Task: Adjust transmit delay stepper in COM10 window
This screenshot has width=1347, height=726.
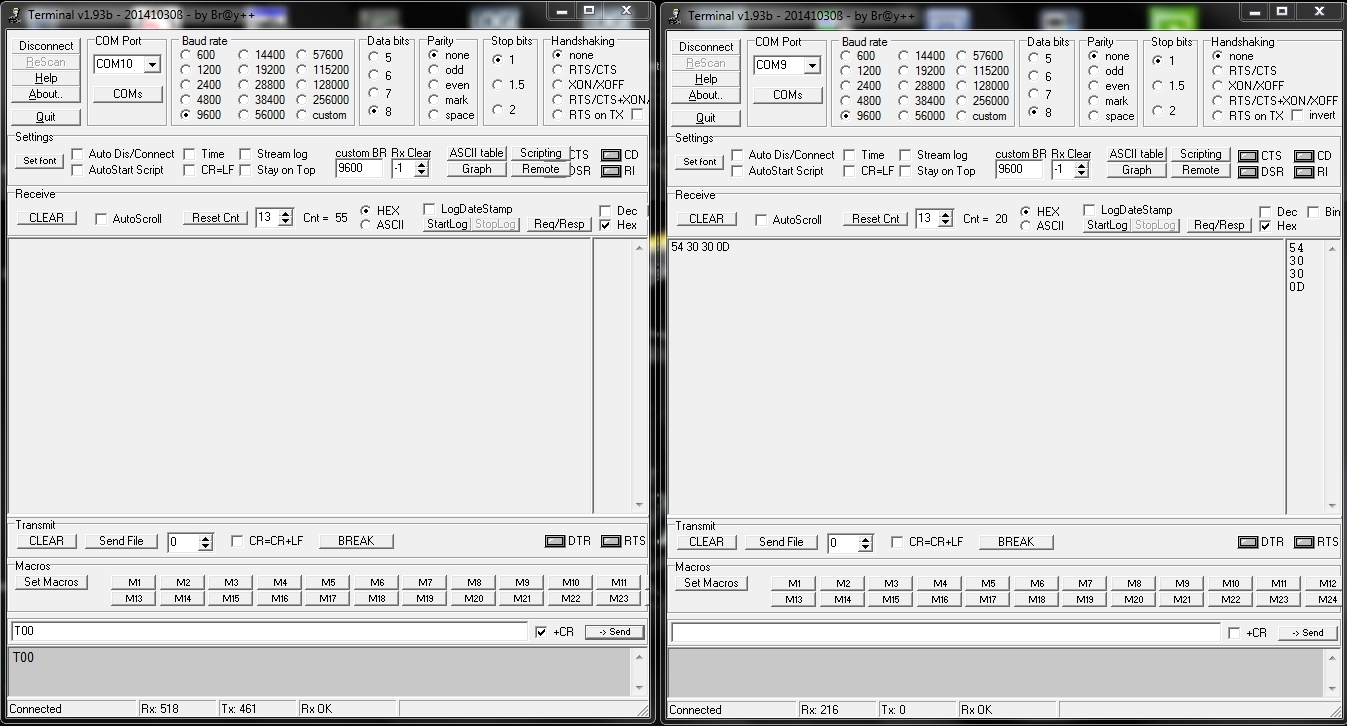Action: tap(205, 542)
